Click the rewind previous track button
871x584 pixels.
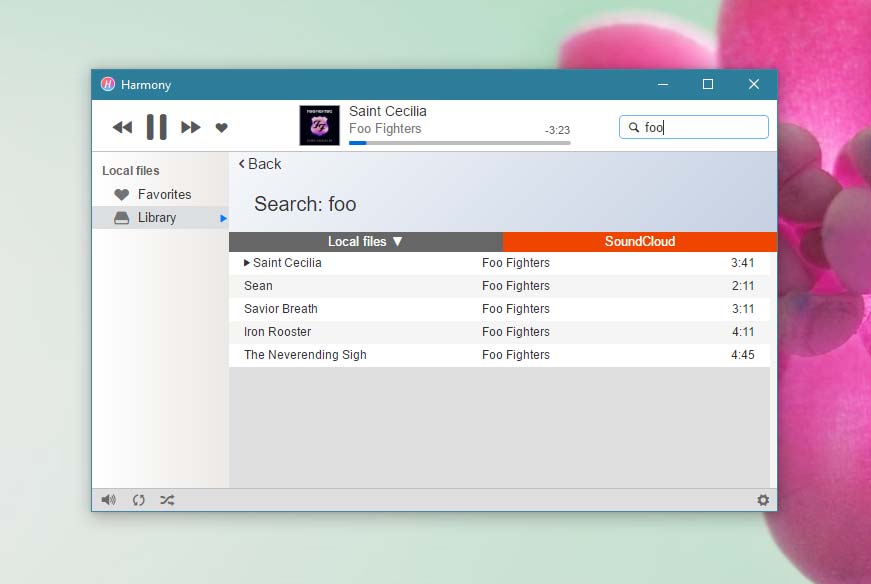122,127
